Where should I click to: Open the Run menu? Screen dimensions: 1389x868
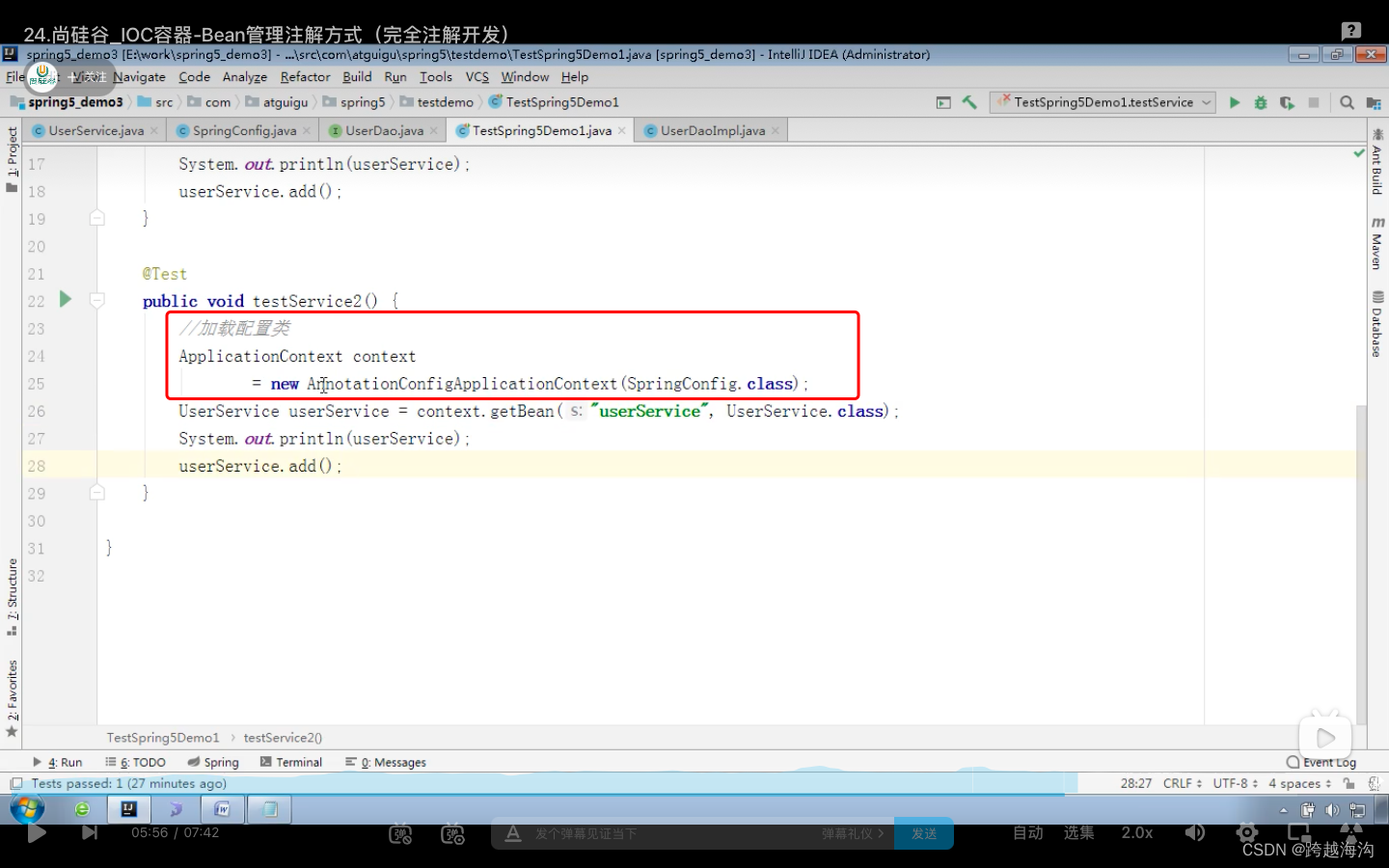[x=395, y=77]
